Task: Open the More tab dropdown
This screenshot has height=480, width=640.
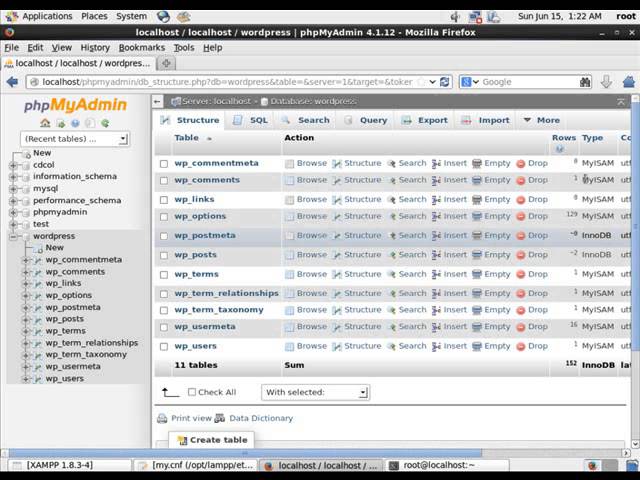Action: (542, 120)
